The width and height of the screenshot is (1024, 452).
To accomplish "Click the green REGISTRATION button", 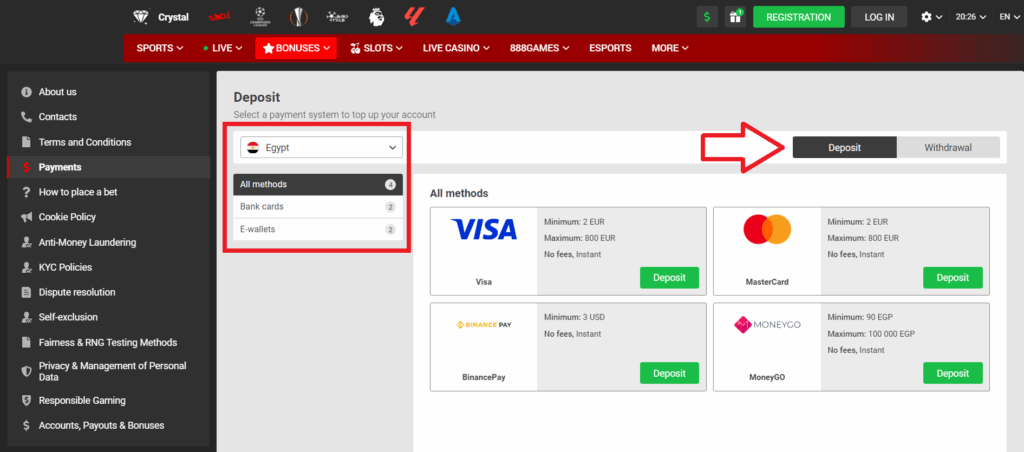I will [799, 17].
